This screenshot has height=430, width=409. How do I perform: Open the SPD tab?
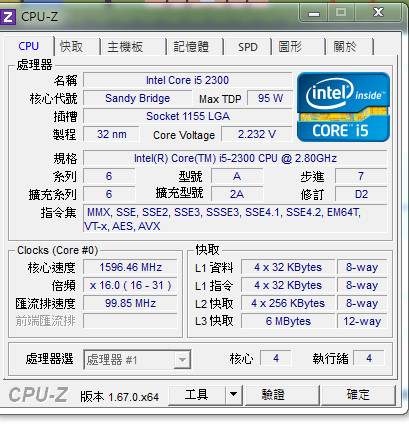(248, 47)
